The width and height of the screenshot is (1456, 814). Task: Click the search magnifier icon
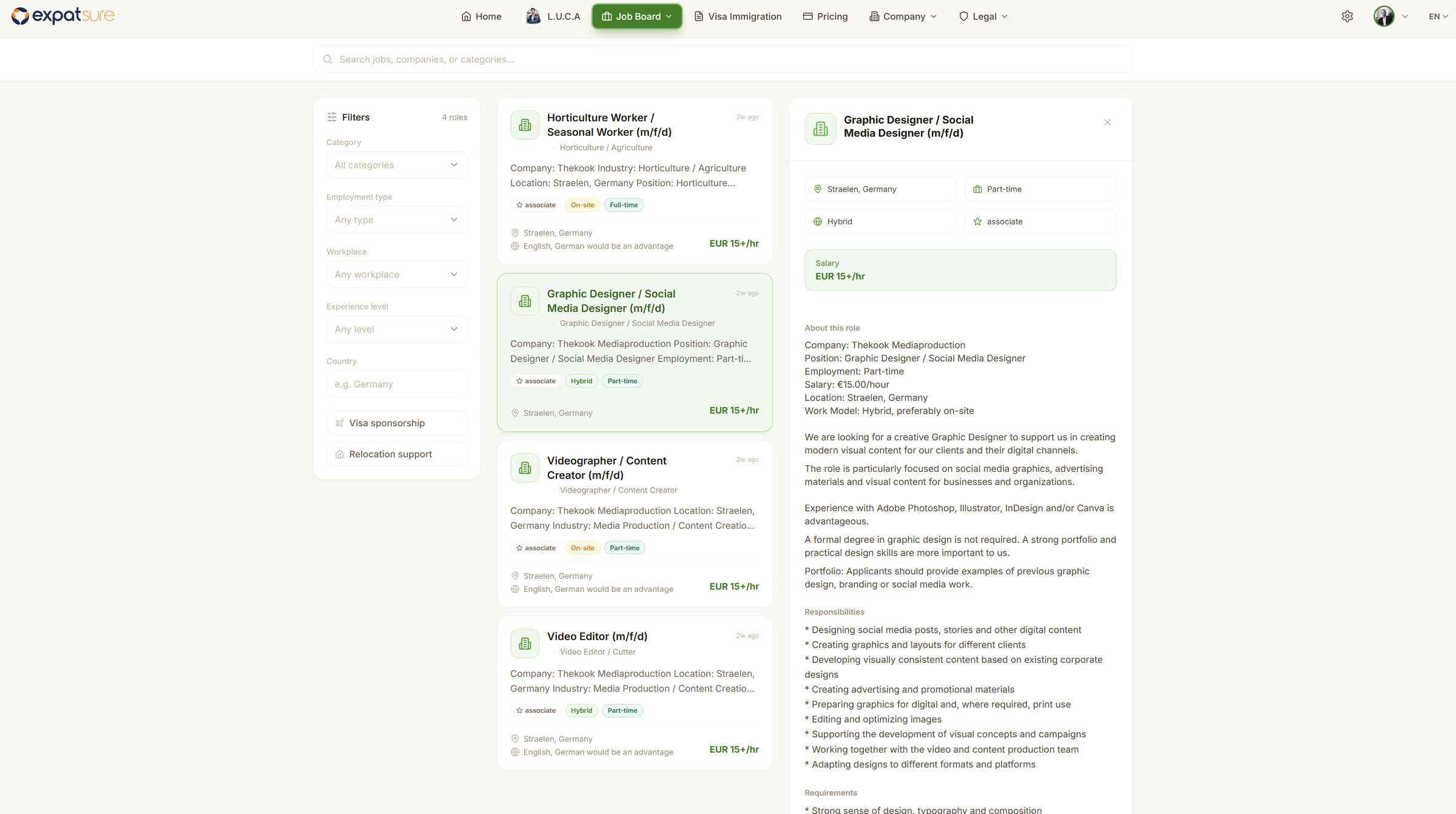[x=328, y=59]
